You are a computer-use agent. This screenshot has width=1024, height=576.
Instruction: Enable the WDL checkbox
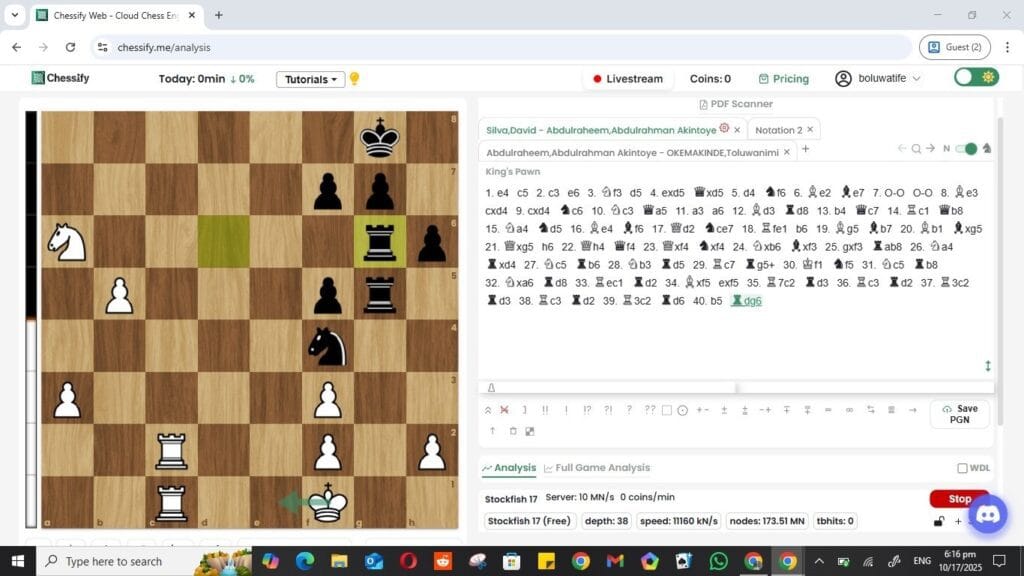point(962,468)
